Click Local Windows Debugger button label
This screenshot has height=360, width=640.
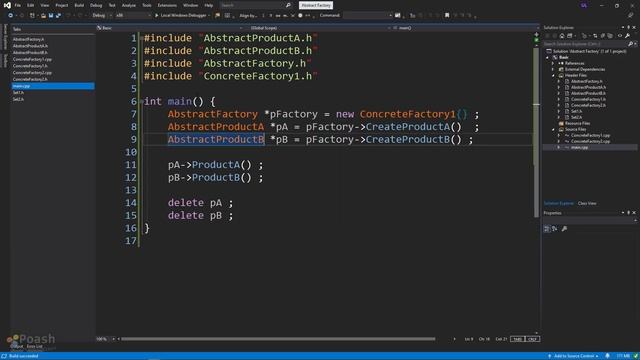point(183,16)
